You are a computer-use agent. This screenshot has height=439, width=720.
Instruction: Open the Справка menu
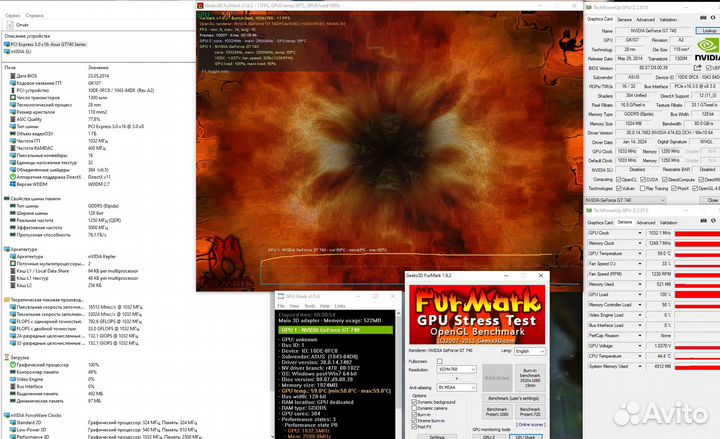pos(34,17)
